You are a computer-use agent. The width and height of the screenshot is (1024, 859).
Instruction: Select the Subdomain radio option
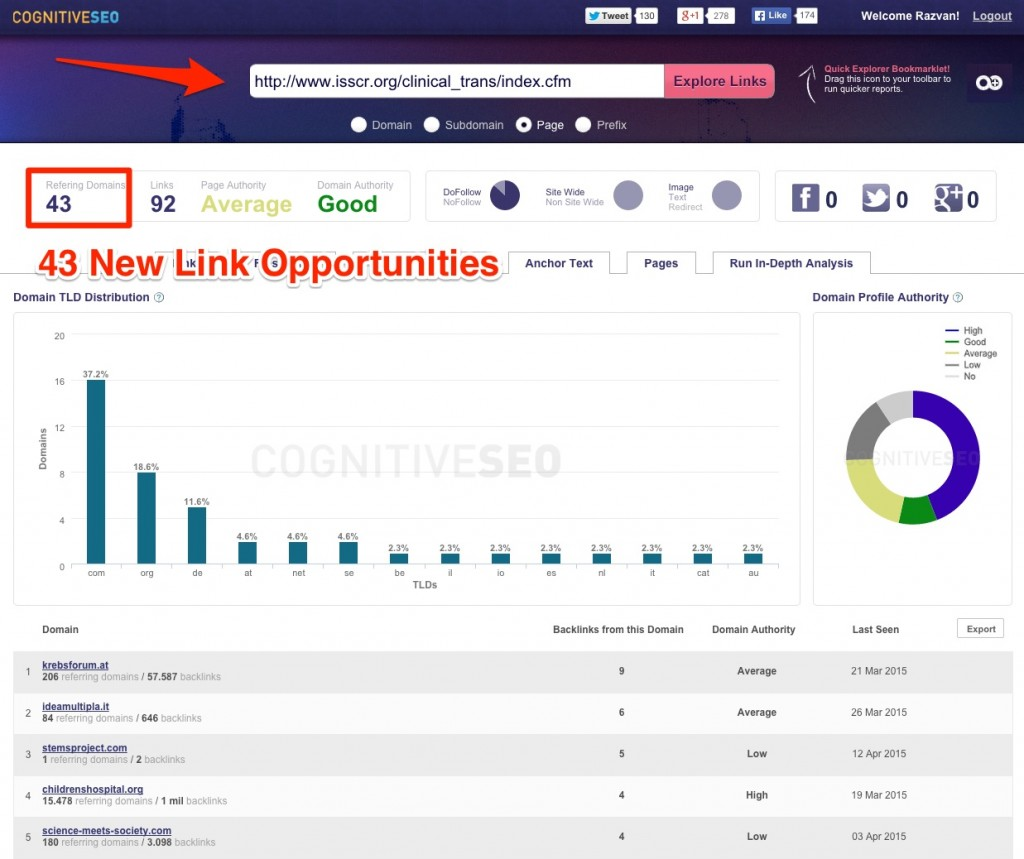[432, 125]
